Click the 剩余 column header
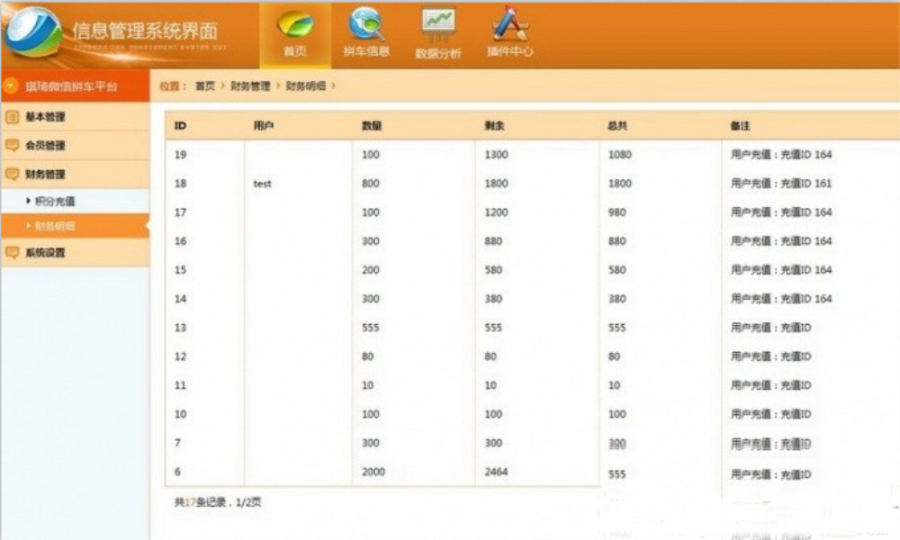900x540 pixels. 494,126
